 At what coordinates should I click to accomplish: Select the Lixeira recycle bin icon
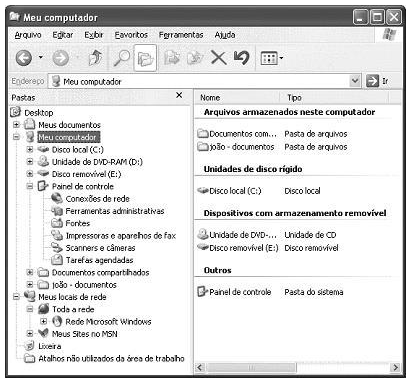(30, 346)
